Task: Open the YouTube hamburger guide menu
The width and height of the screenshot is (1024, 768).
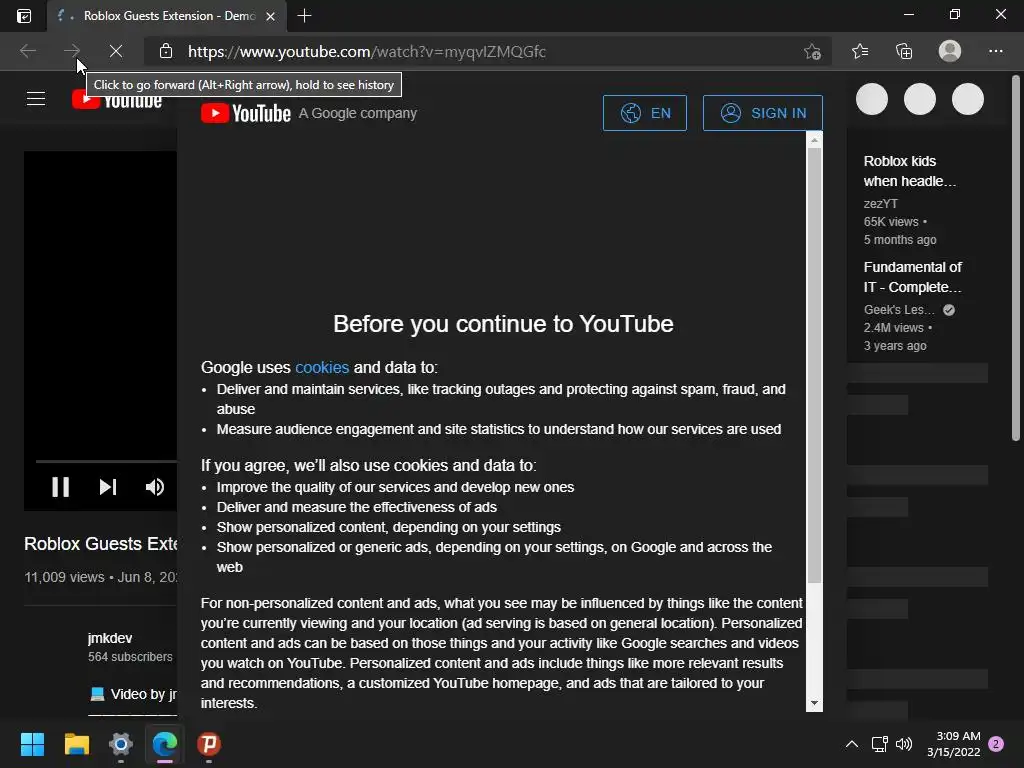Action: tap(36, 99)
